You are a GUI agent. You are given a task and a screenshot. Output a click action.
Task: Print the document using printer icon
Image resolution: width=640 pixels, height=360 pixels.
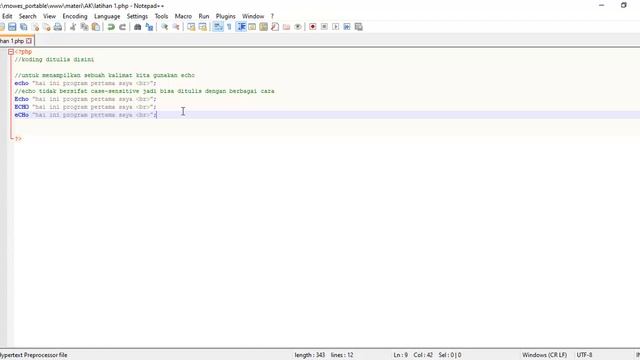tap(58, 27)
